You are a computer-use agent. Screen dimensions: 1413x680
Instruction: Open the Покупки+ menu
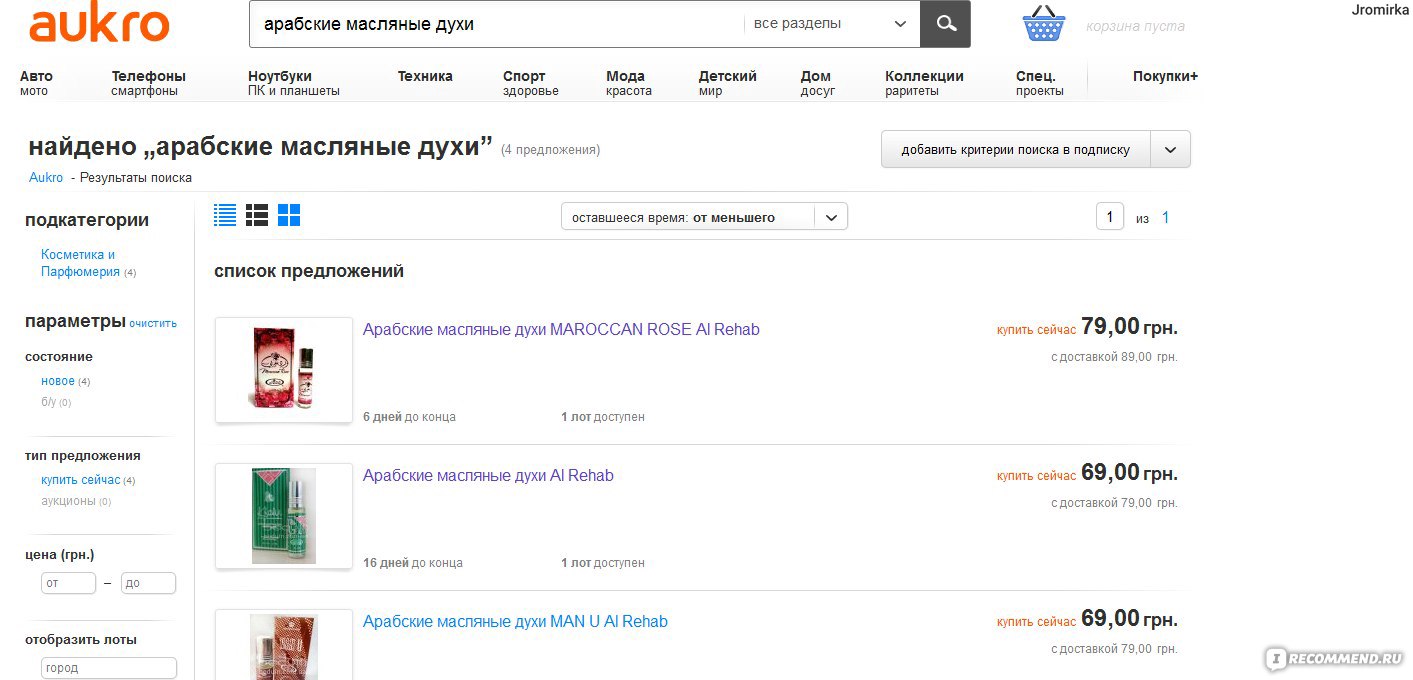(1165, 76)
